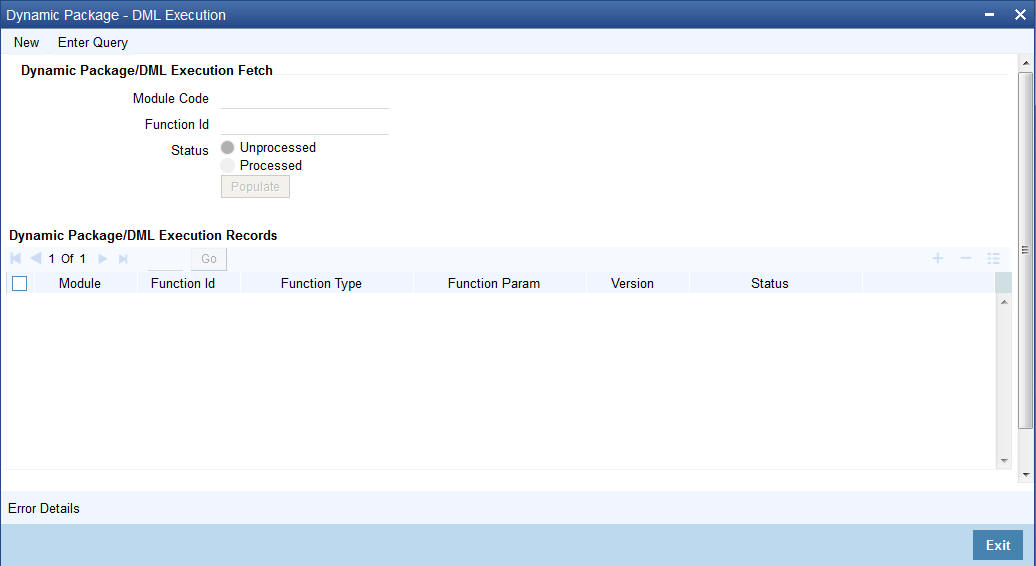Image resolution: width=1036 pixels, height=566 pixels.
Task: Open the Error Details link
Action: coord(44,509)
